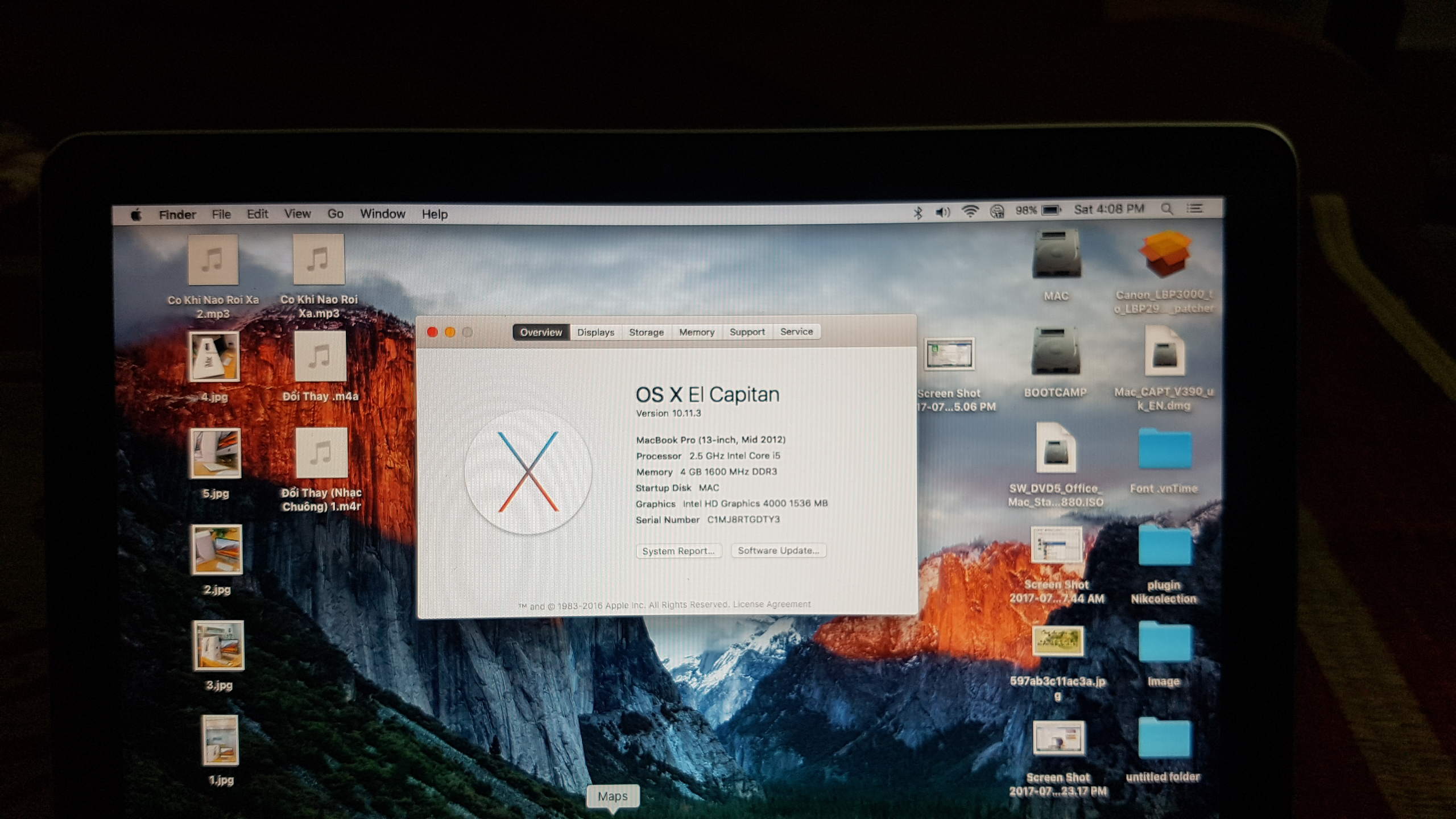Open the Window menu
1456x819 pixels.
click(x=382, y=214)
